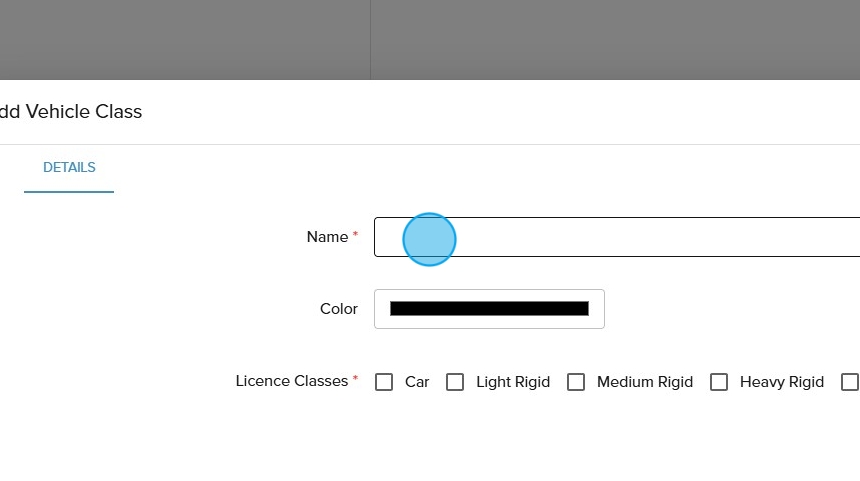860x481 pixels.
Task: Click the red asterisk beside Licence Classes
Action: [x=355, y=379]
